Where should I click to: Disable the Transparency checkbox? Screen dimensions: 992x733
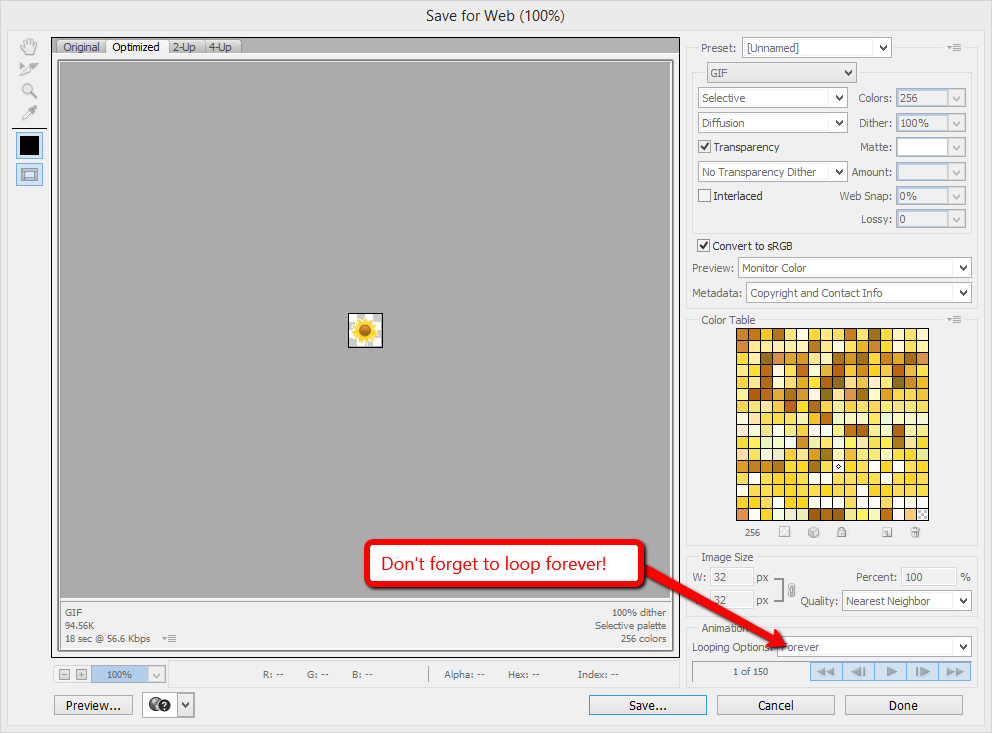705,147
